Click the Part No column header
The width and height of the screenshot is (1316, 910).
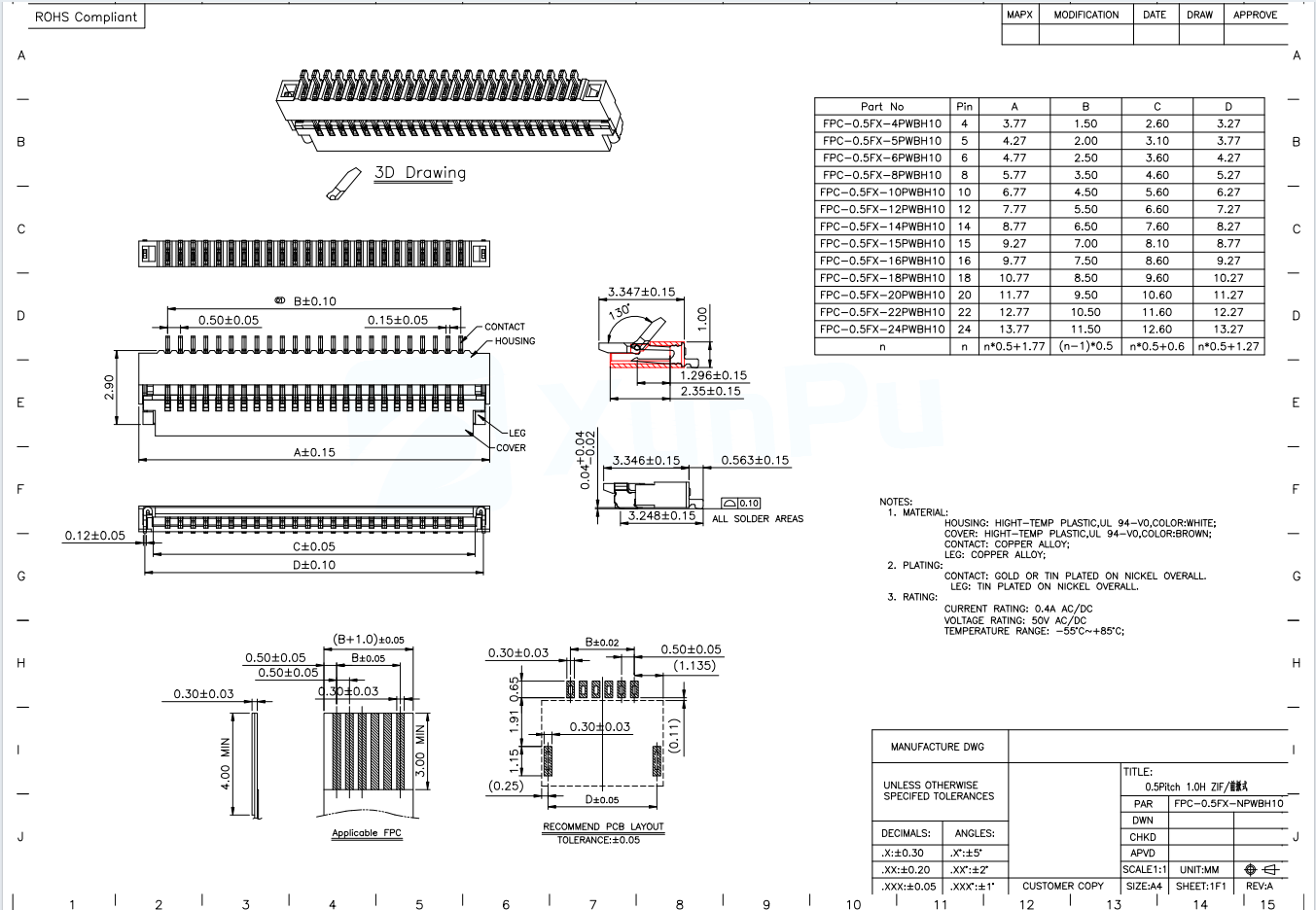881,107
